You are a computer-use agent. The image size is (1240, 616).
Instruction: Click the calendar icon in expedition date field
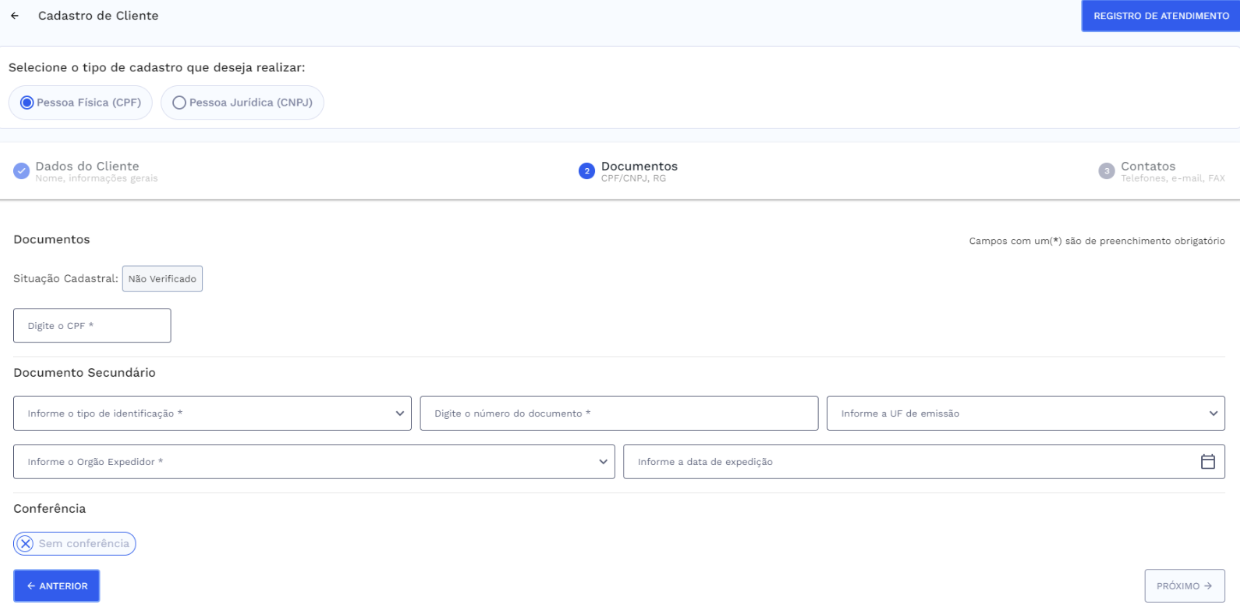point(1207,462)
